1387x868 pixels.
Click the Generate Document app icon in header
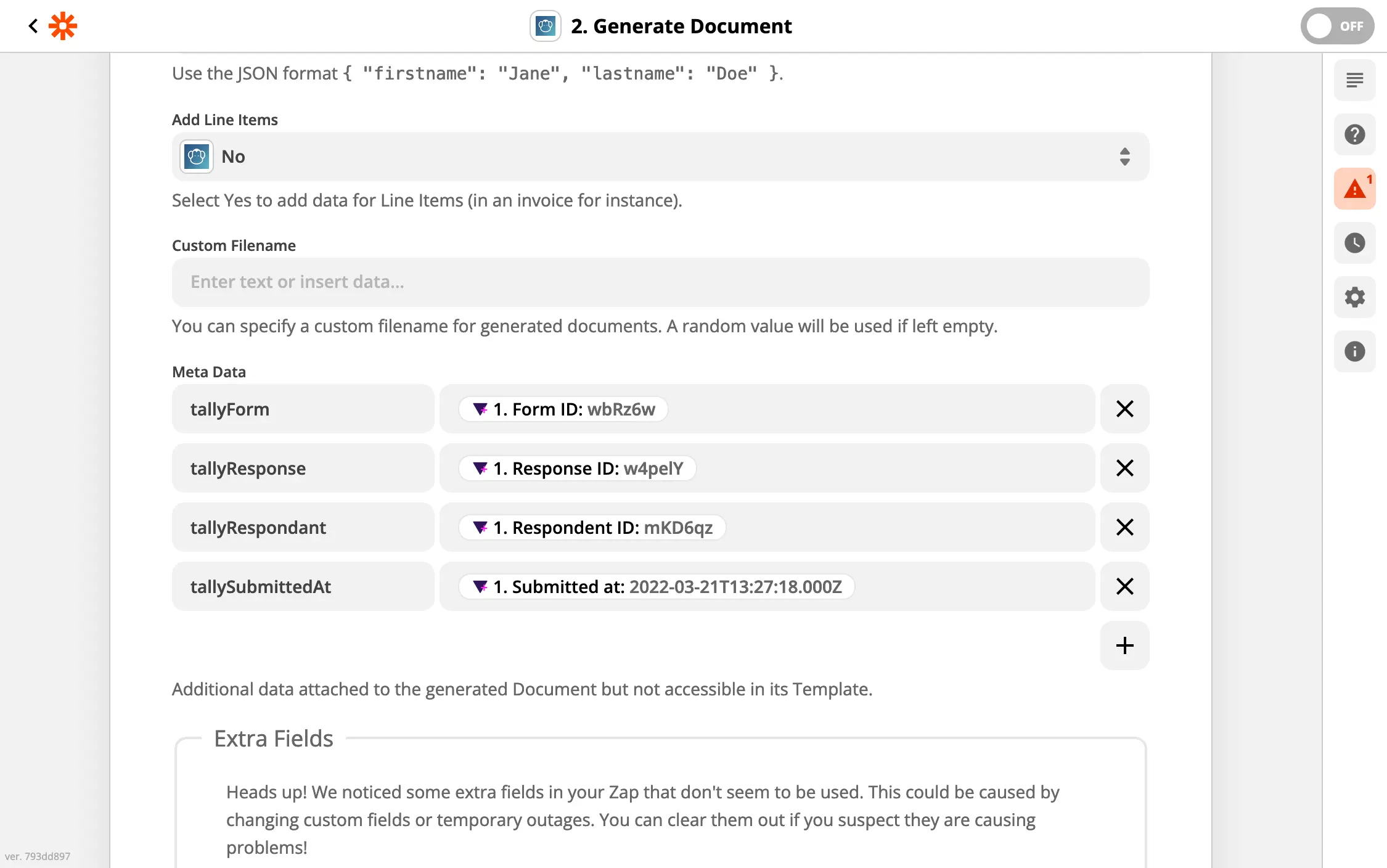tap(545, 26)
